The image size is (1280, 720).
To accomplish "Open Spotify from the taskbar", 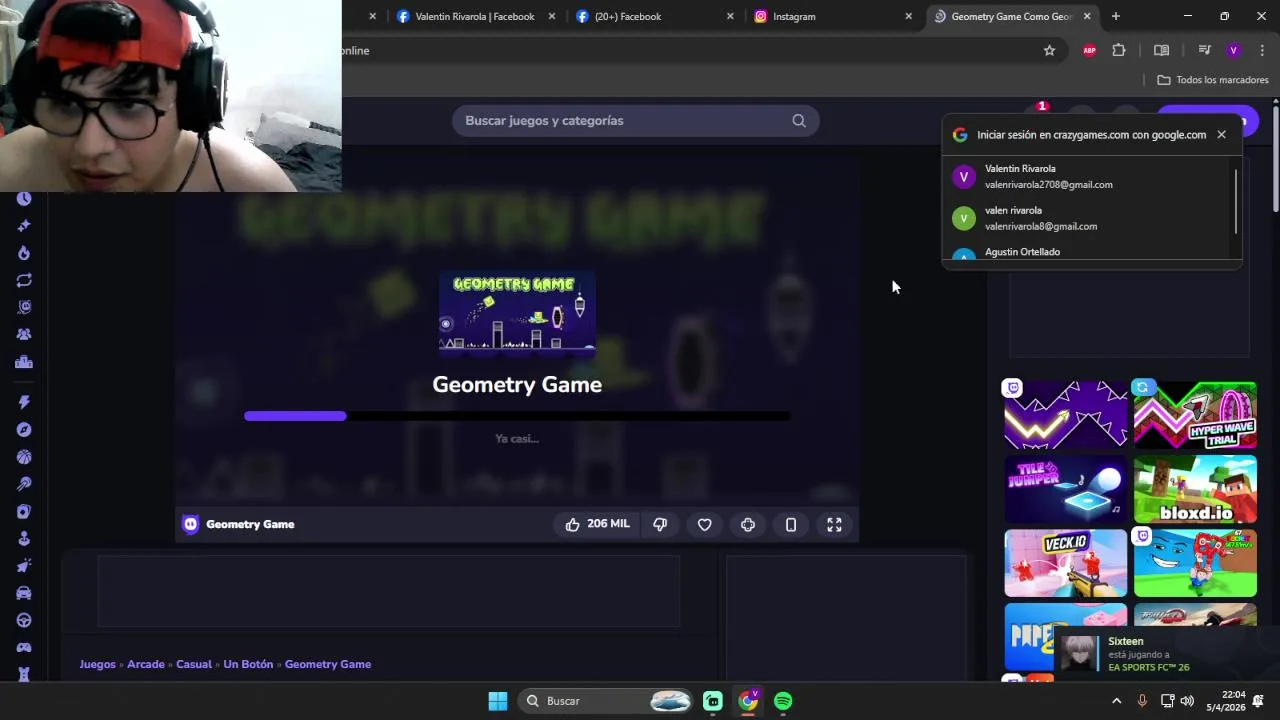I will 783,701.
